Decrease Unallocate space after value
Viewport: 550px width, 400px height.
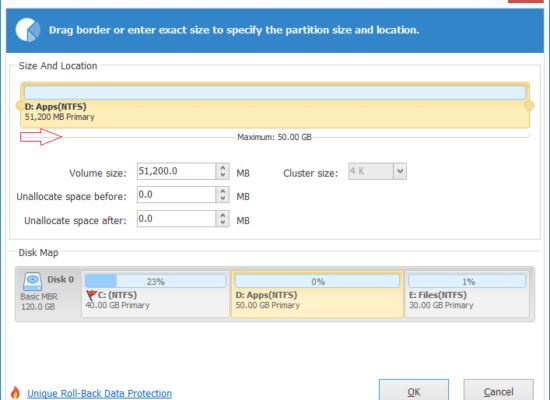click(223, 222)
